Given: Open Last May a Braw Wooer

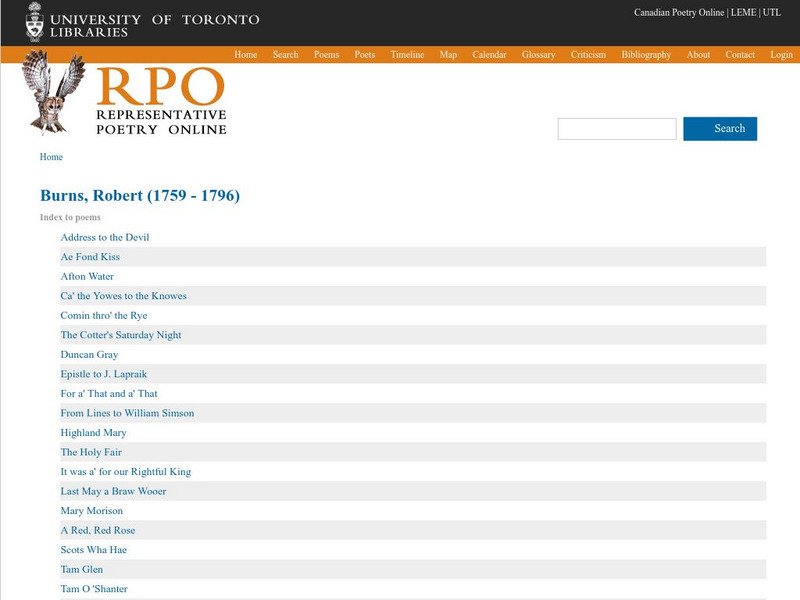Looking at the screenshot, I should [113, 491].
